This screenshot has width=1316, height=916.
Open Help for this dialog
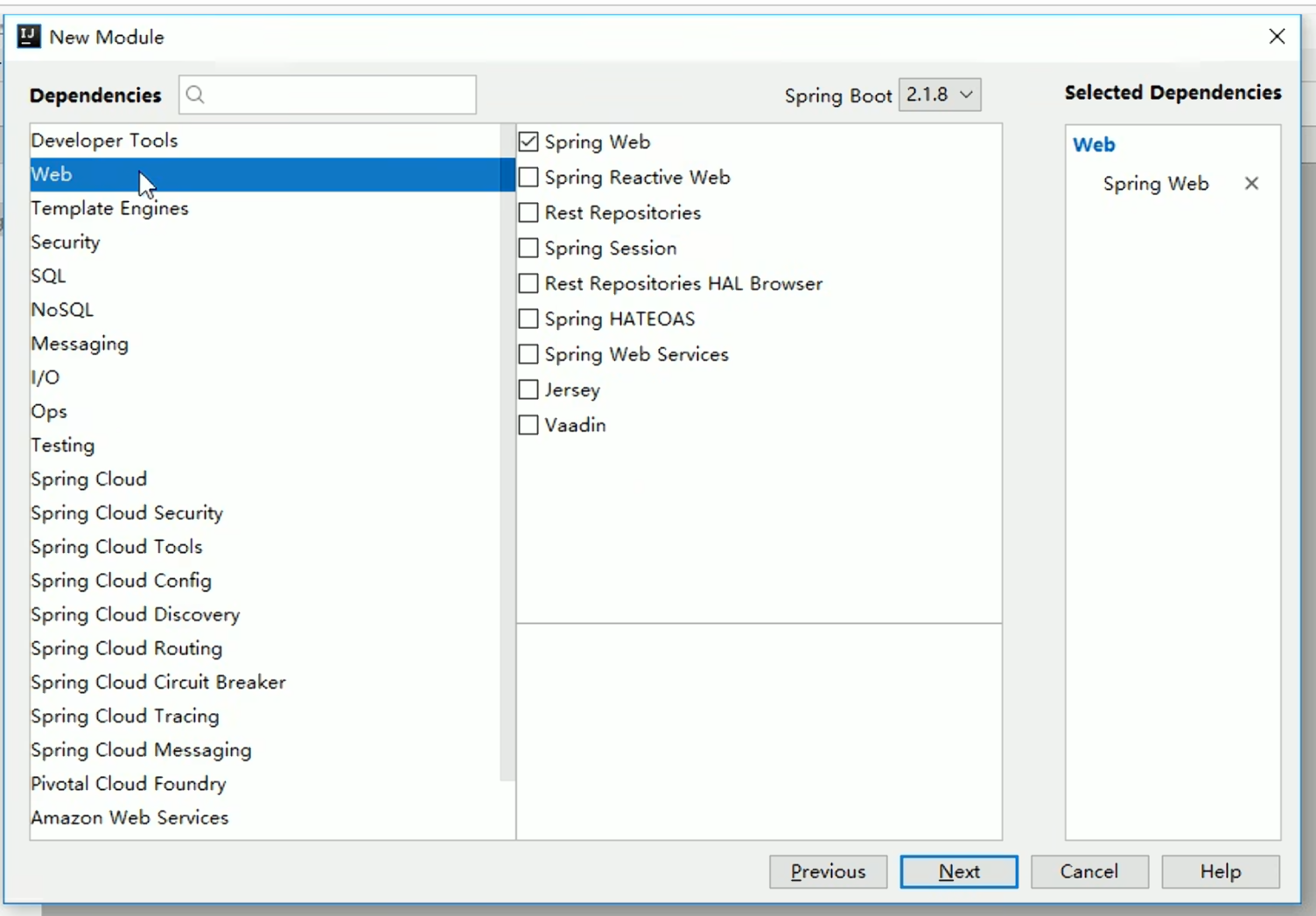pos(1221,871)
